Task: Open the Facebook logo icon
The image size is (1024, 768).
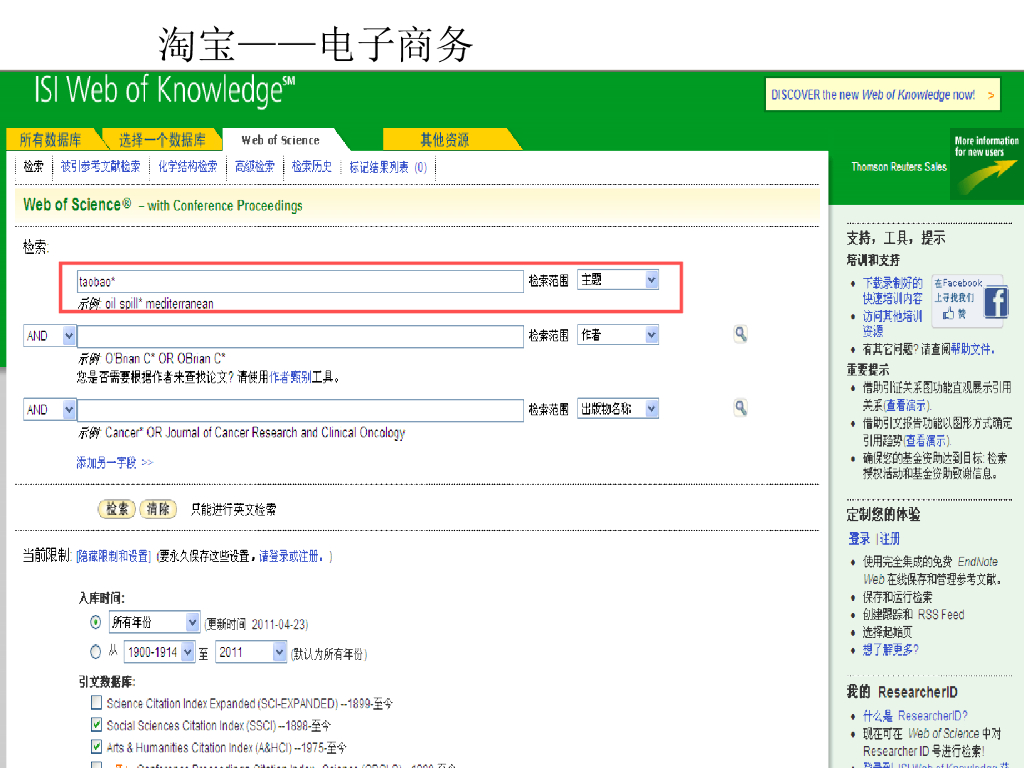Action: pyautogui.click(x=996, y=302)
